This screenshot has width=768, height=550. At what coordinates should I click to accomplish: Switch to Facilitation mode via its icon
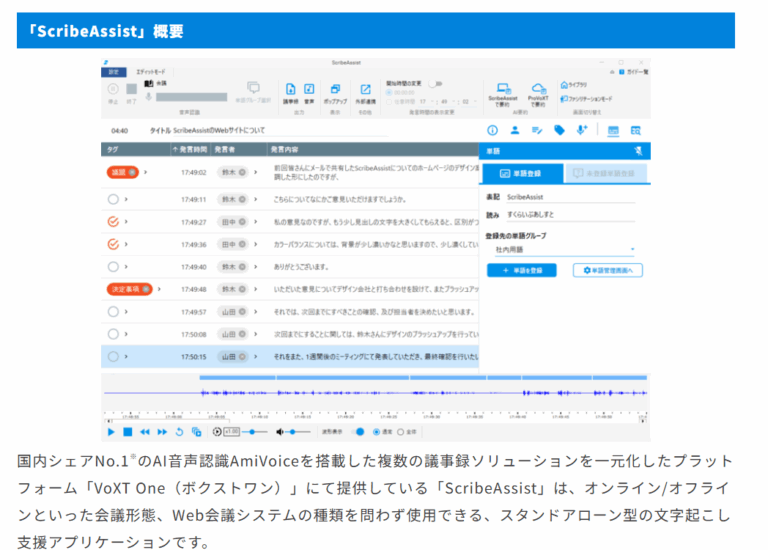(x=564, y=99)
